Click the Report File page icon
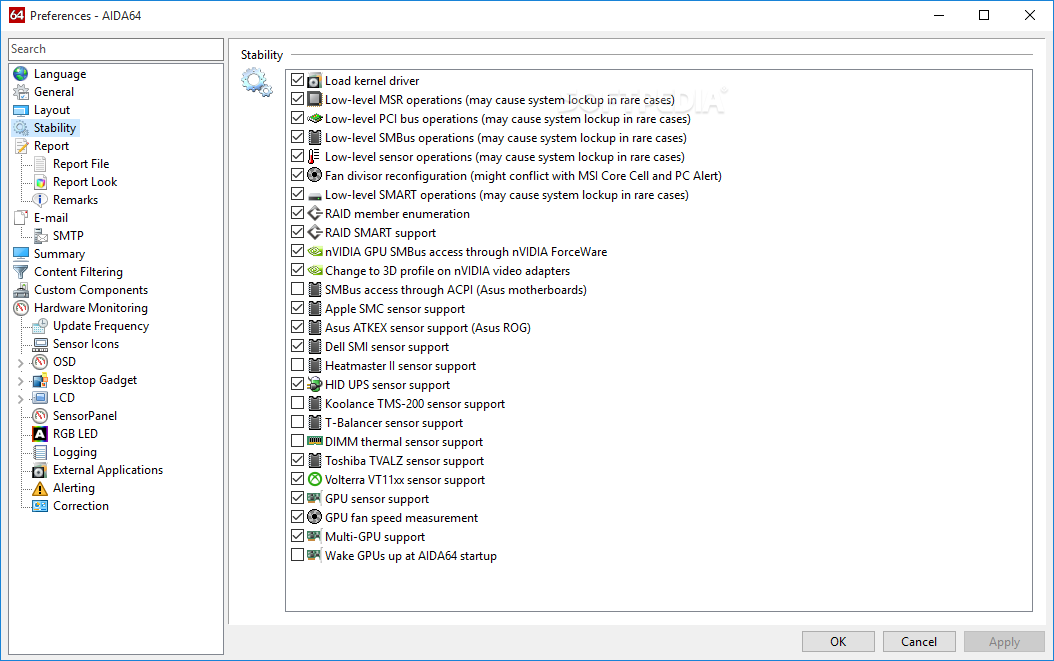The image size is (1054, 661). (x=40, y=164)
